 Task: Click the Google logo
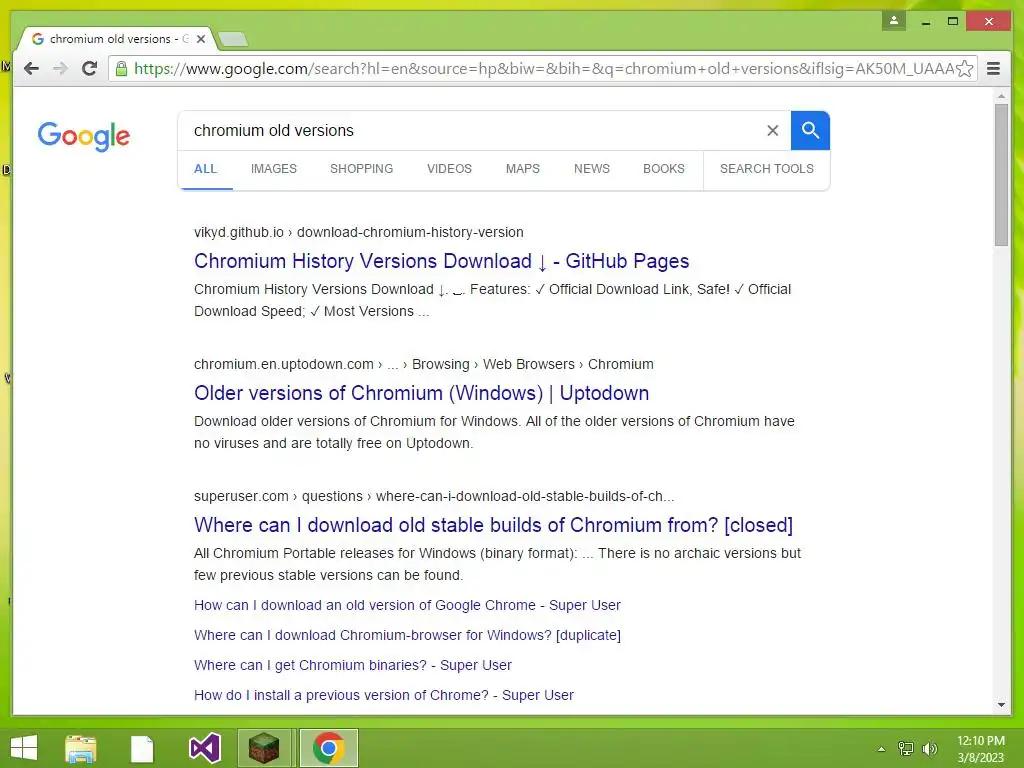point(84,136)
